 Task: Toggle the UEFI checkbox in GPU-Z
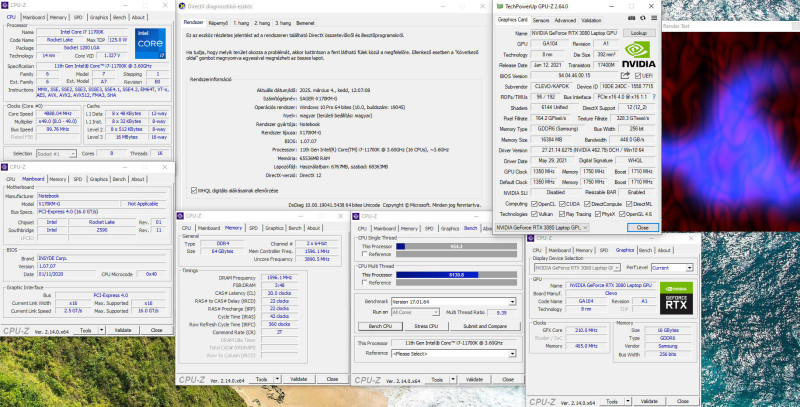tap(637, 75)
